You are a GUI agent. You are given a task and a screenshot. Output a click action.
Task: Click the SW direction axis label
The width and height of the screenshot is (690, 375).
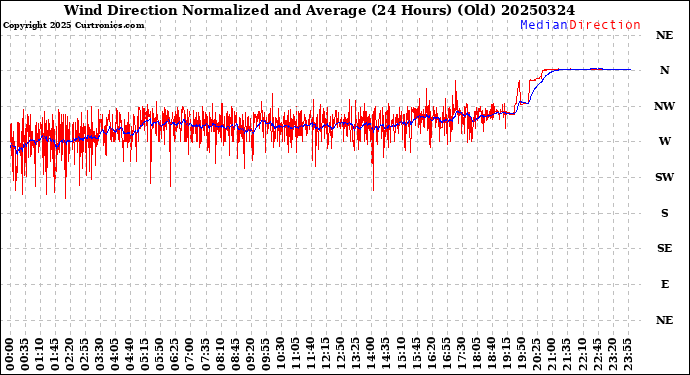(x=664, y=177)
